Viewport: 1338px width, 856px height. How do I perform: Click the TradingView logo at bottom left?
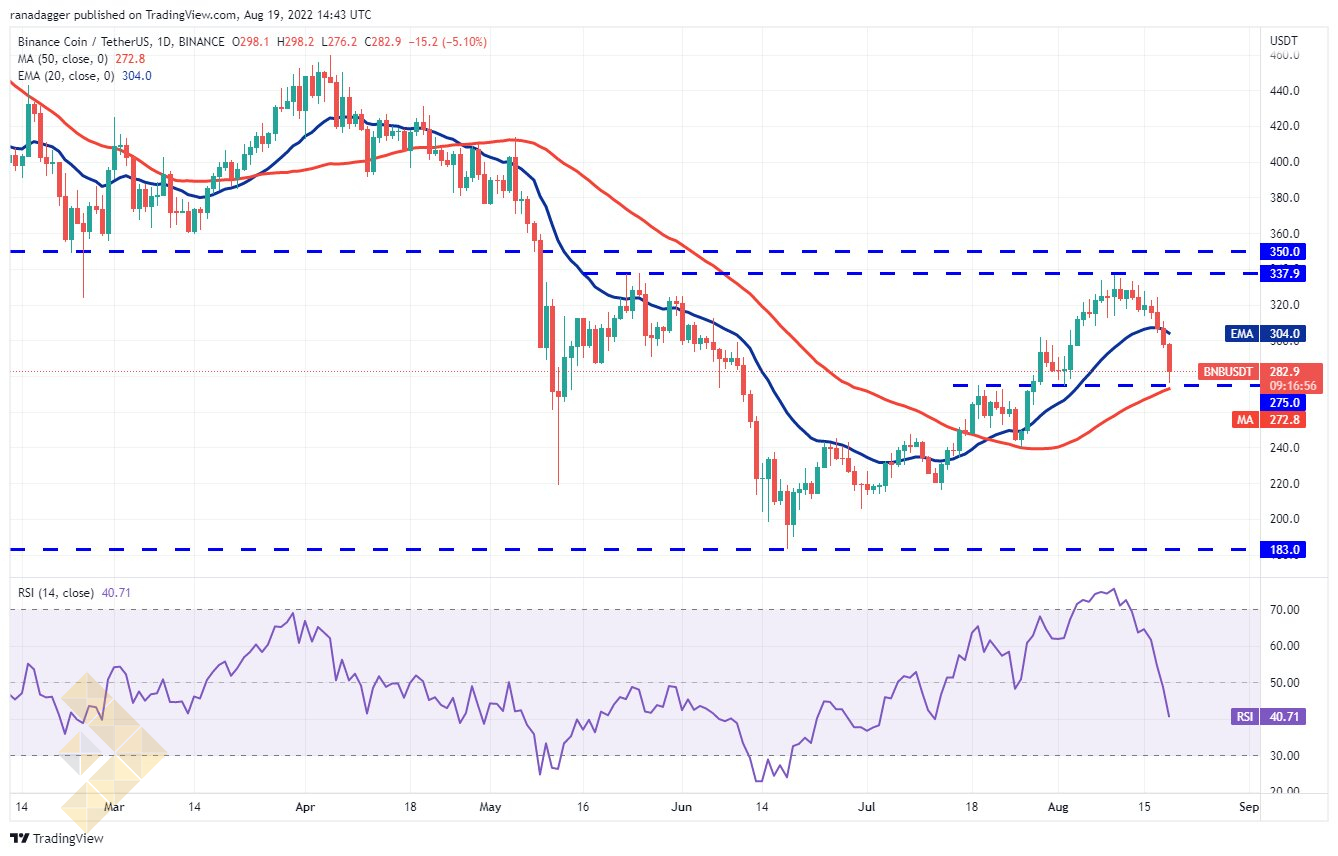click(x=57, y=838)
